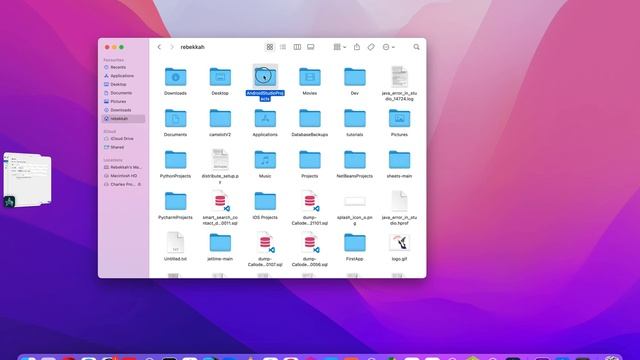640x360 pixels.
Task: Select the jetlime-main folder icon
Action: coord(220,242)
